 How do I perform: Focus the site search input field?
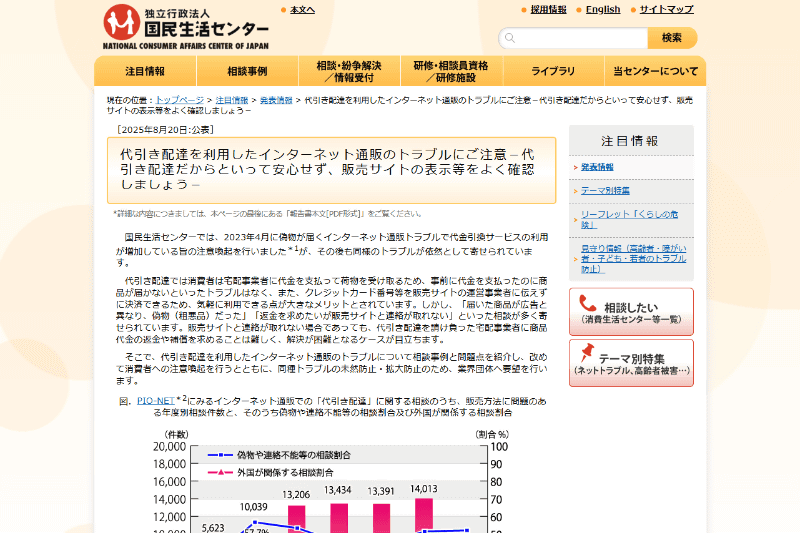(573, 38)
